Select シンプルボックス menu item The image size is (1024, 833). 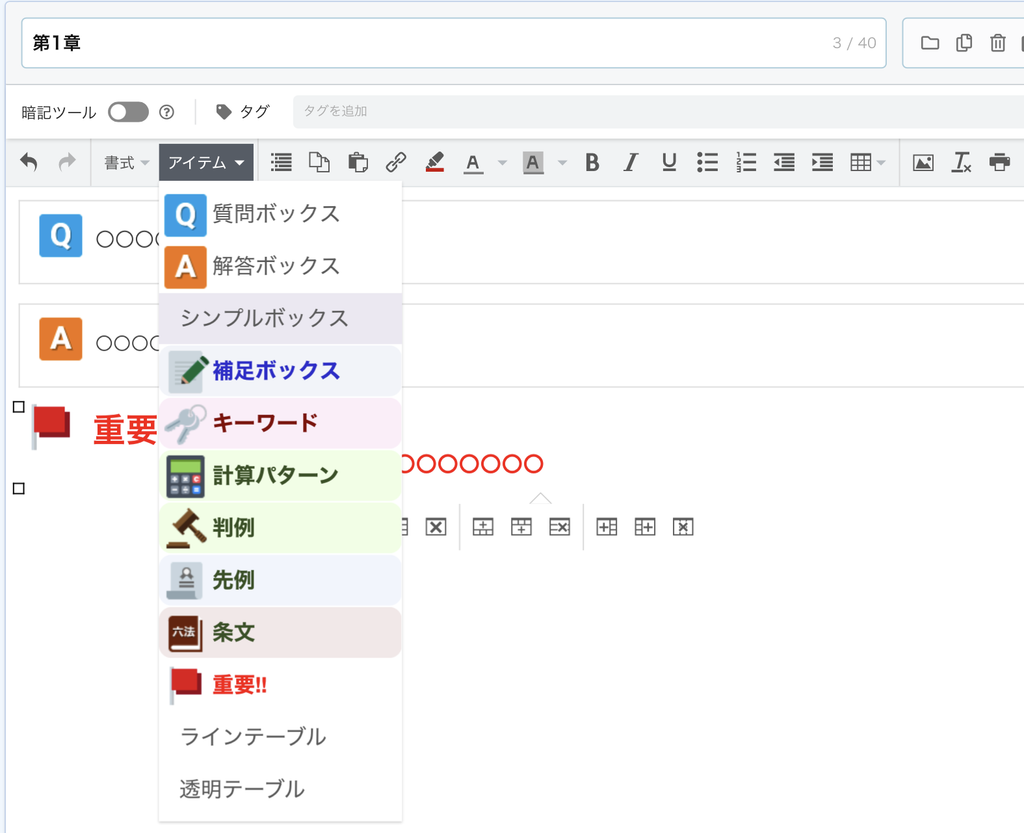280,319
